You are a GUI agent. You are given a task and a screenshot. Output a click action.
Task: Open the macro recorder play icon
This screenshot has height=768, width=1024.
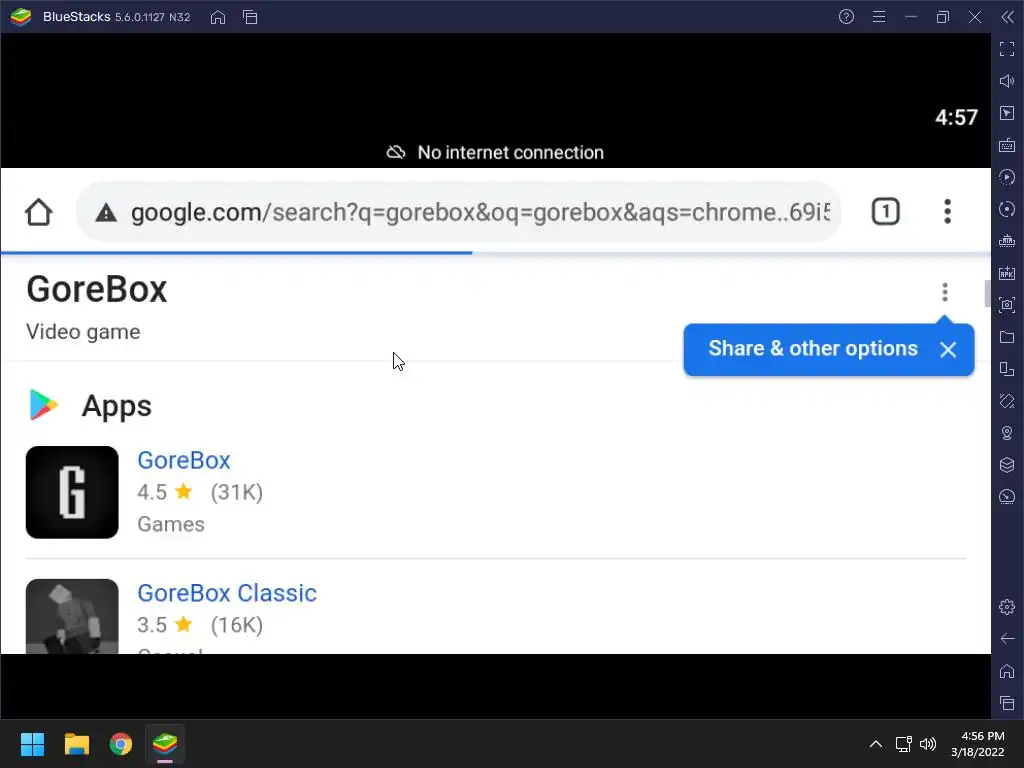(x=1006, y=177)
